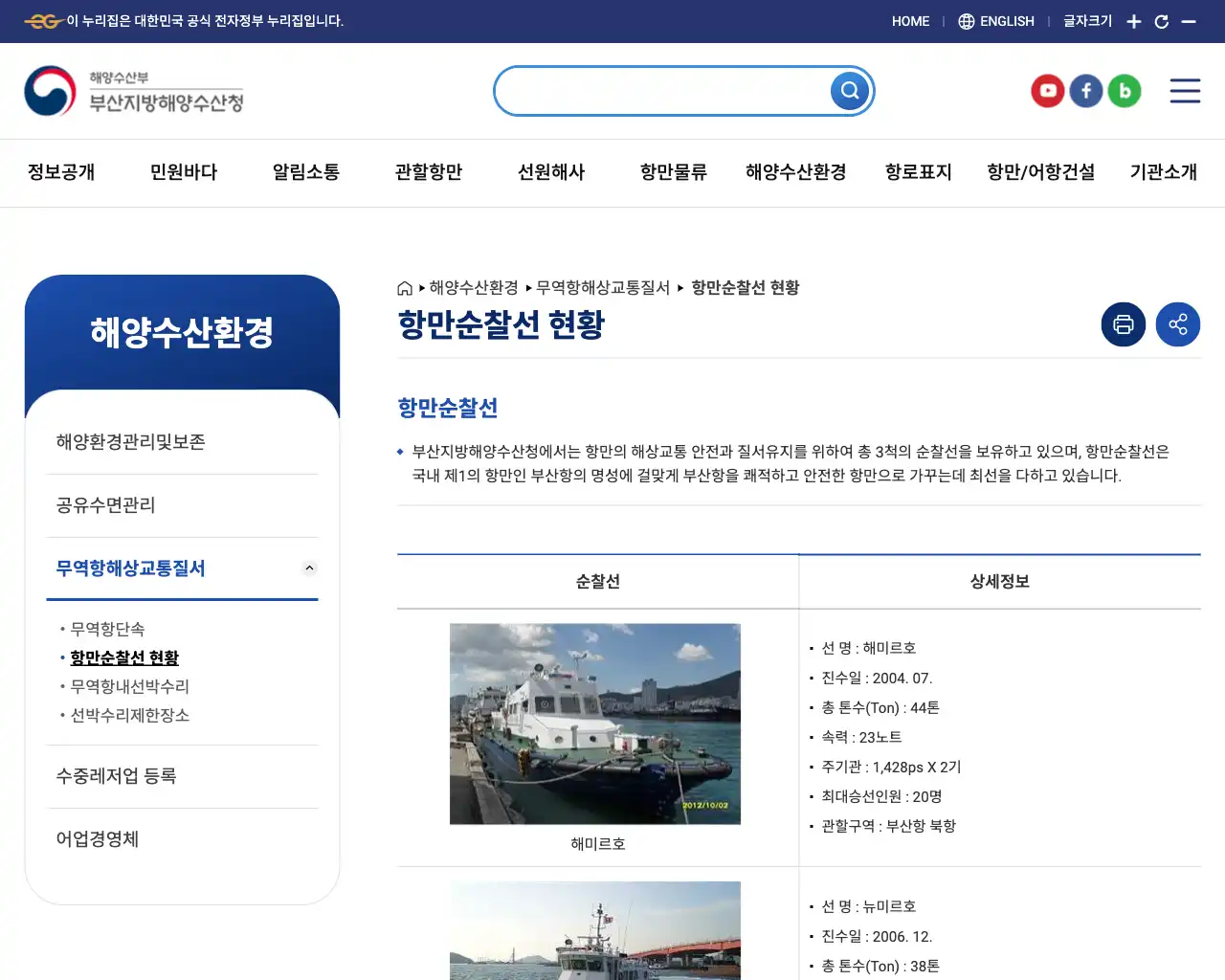Select text '총 톤수(Ton) : 44톤'
This screenshot has height=980, width=1225.
tap(880, 708)
